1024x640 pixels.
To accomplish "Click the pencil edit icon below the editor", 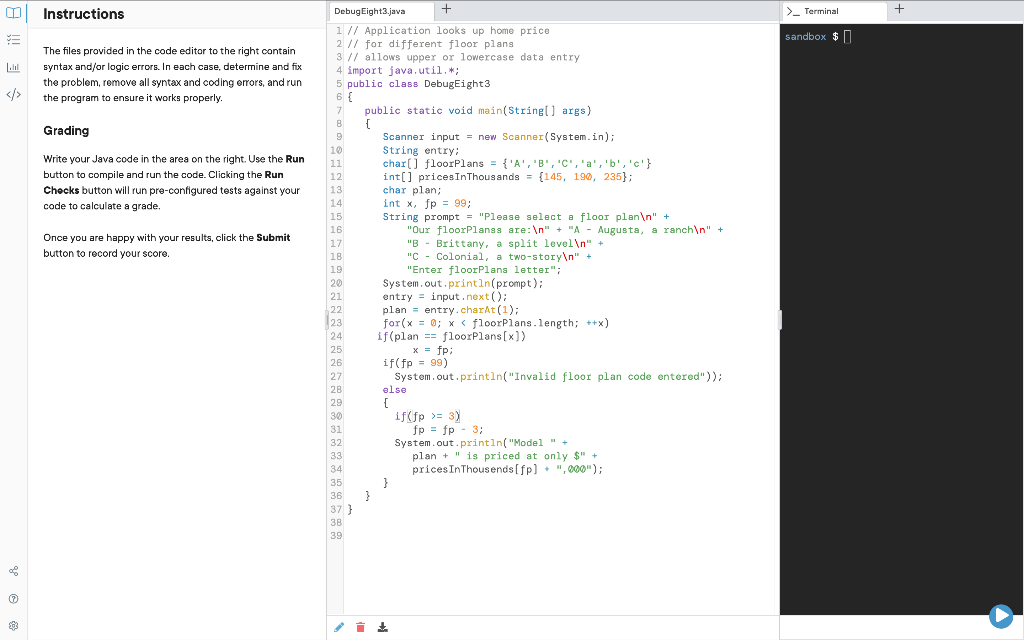I will (339, 627).
